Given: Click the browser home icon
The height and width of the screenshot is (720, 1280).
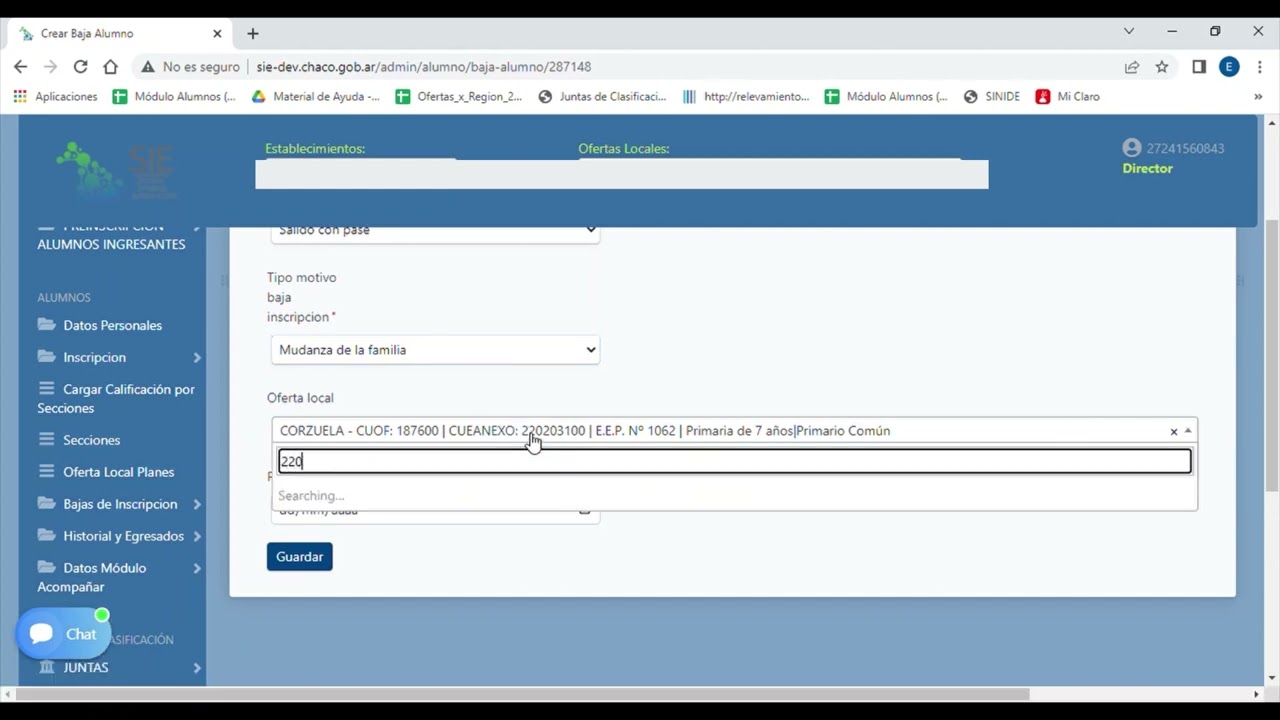Looking at the screenshot, I should pyautogui.click(x=110, y=67).
